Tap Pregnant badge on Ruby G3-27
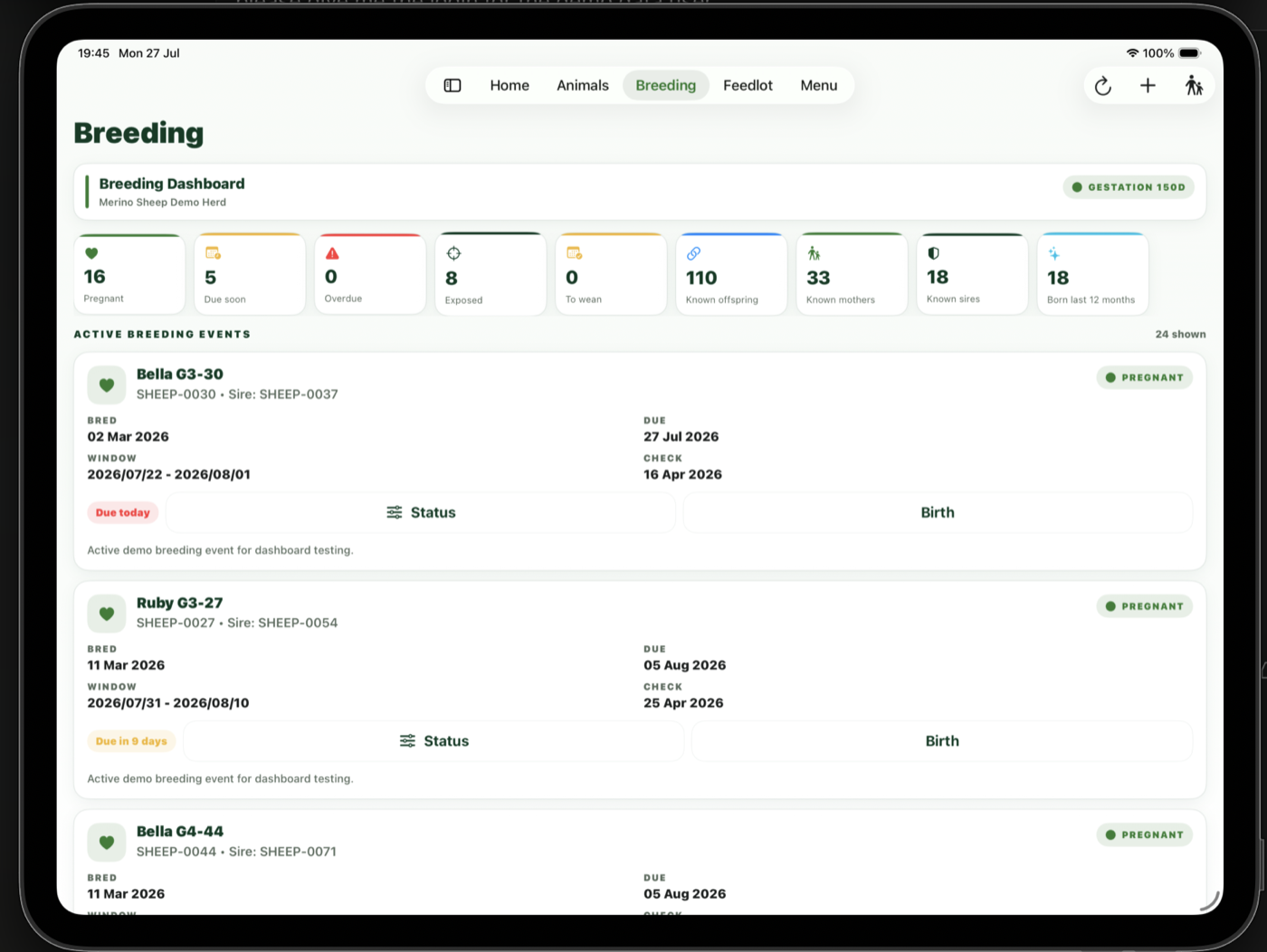1267x952 pixels. (x=1144, y=606)
